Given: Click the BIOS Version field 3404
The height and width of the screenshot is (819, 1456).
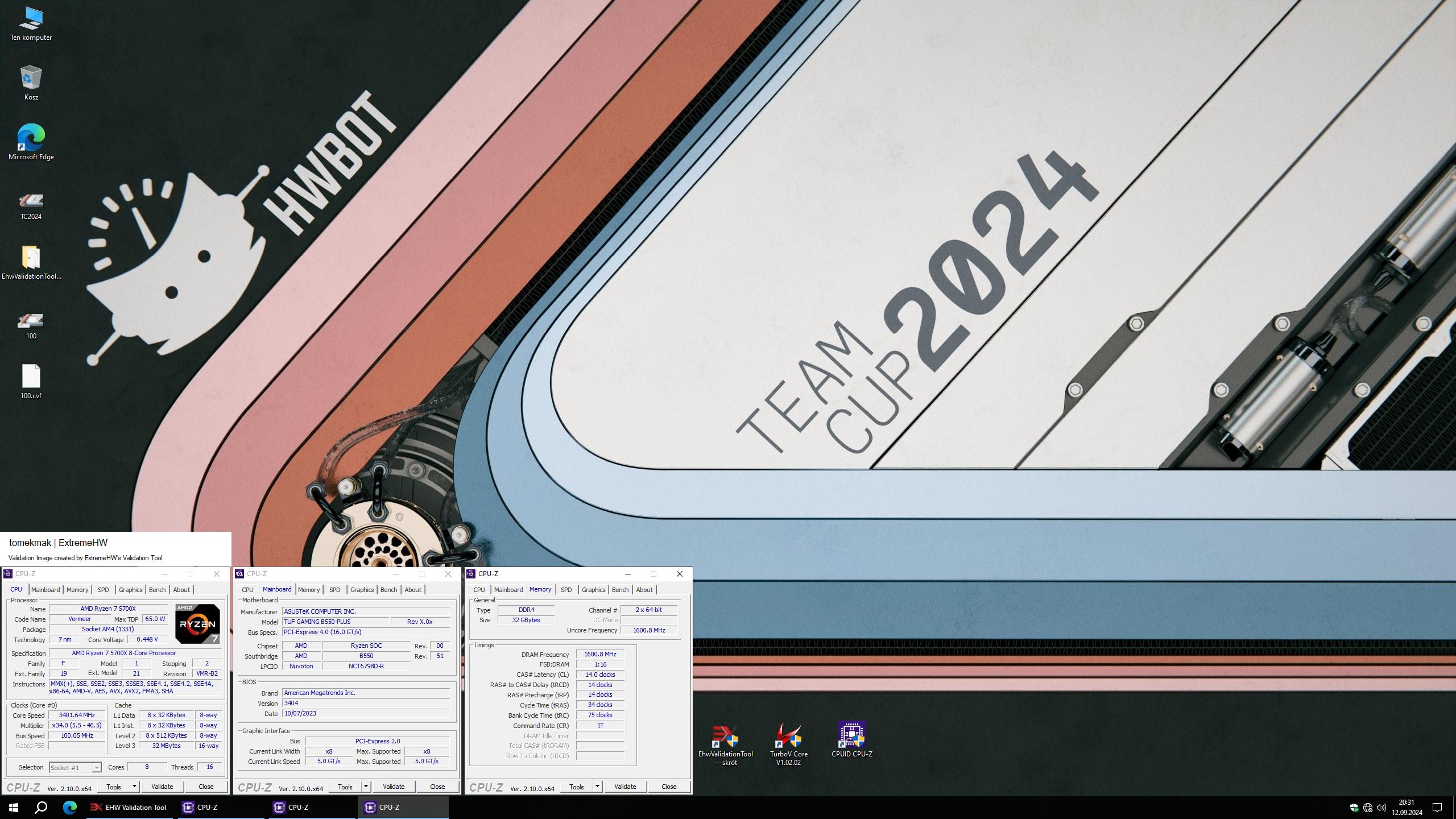Looking at the screenshot, I should point(366,703).
